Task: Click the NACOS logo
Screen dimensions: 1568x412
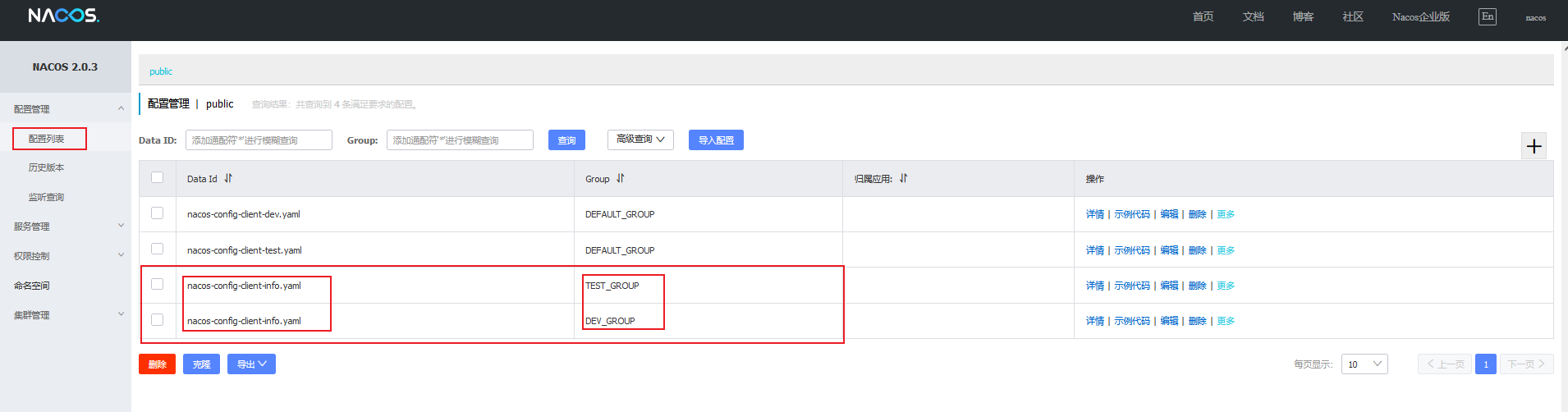Action: point(63,16)
